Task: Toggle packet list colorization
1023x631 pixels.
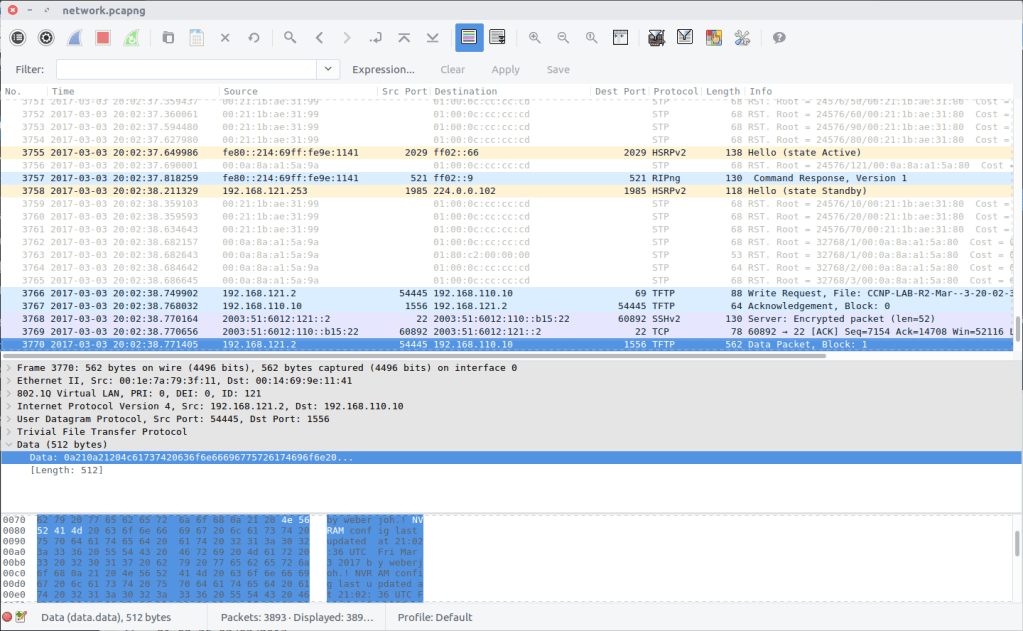Action: [469, 38]
